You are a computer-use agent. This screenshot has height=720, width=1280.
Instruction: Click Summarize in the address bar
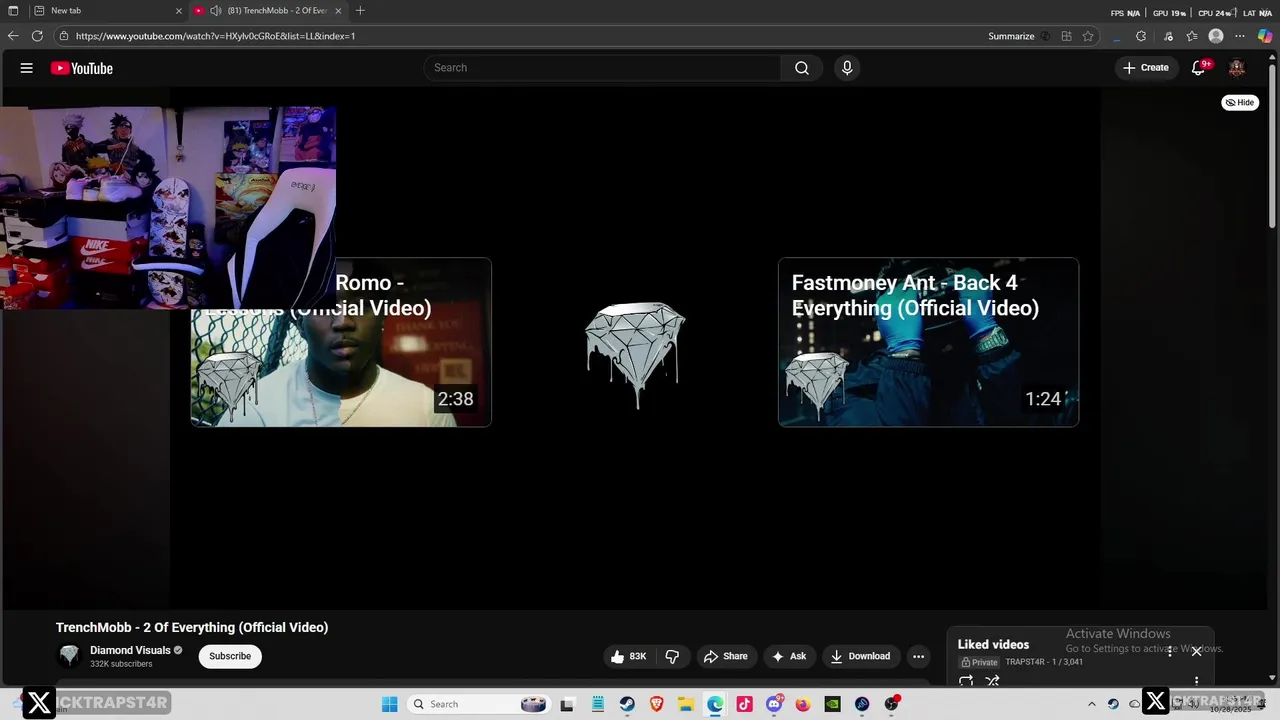coord(1011,36)
